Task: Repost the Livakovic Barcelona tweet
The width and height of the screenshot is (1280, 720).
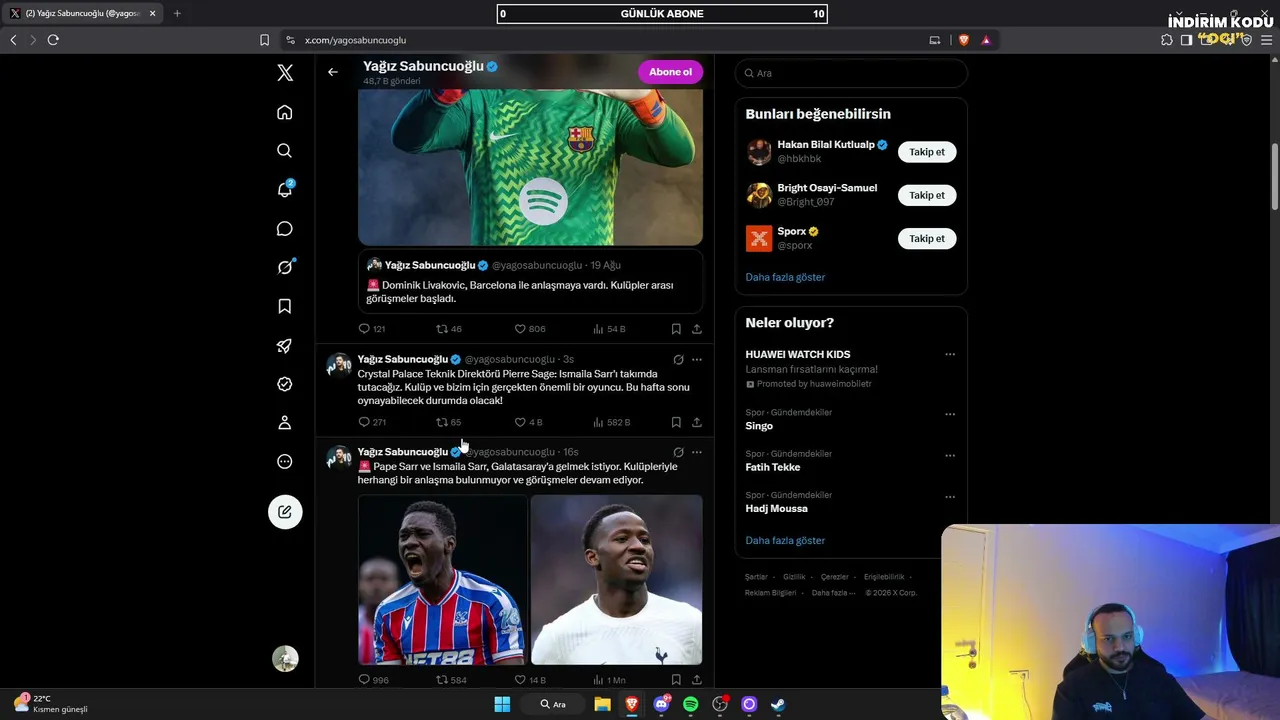Action: [448, 329]
